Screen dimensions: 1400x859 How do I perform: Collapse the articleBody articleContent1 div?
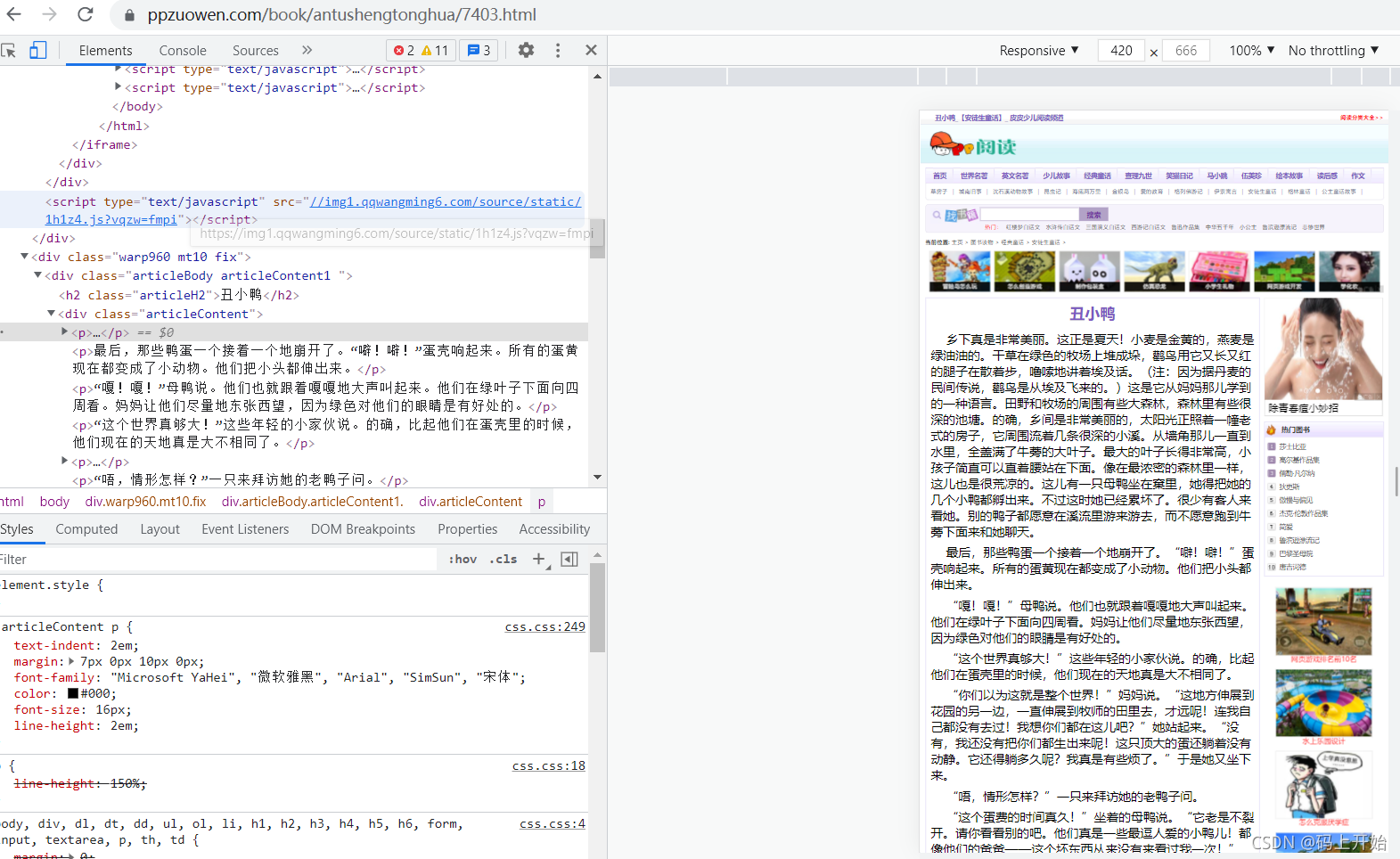click(37, 275)
